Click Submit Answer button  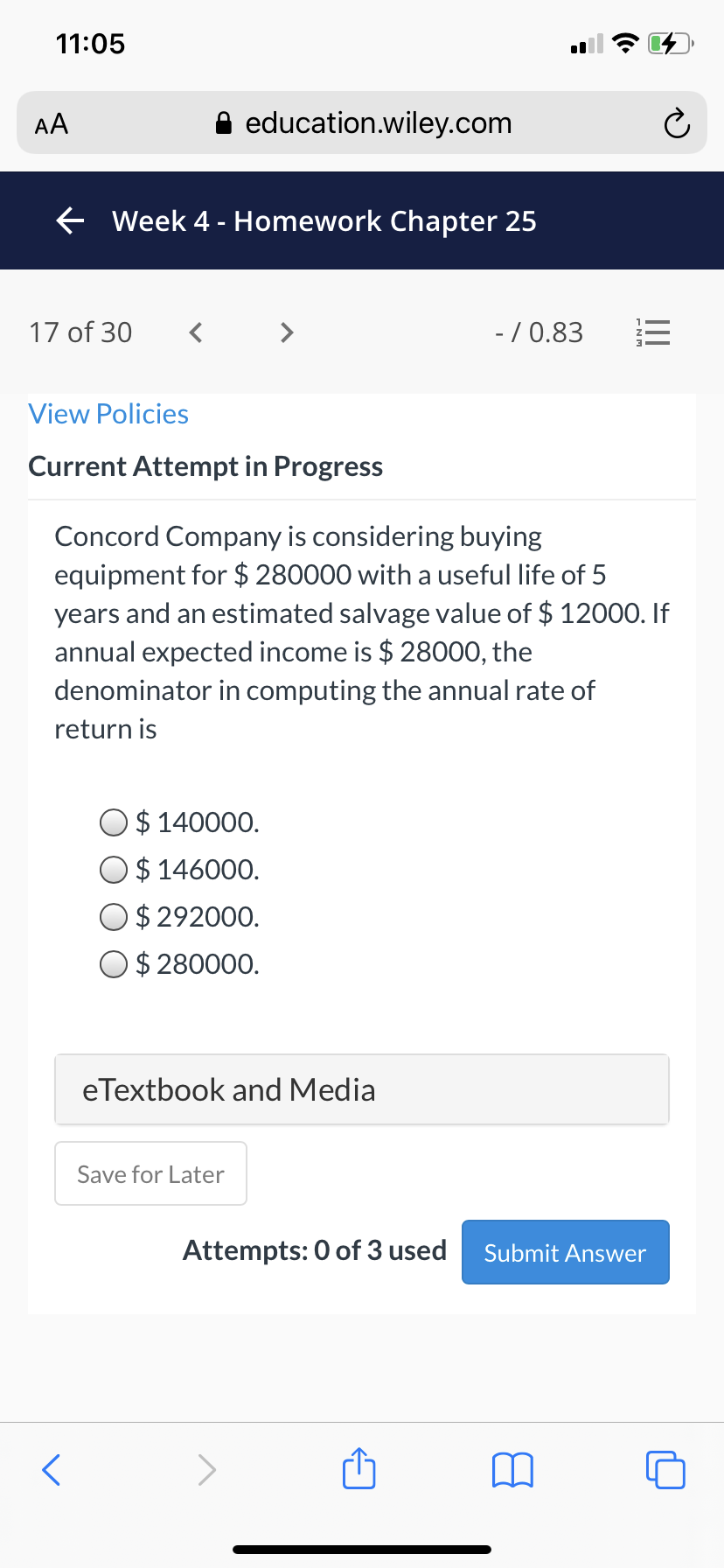pyautogui.click(x=566, y=1252)
